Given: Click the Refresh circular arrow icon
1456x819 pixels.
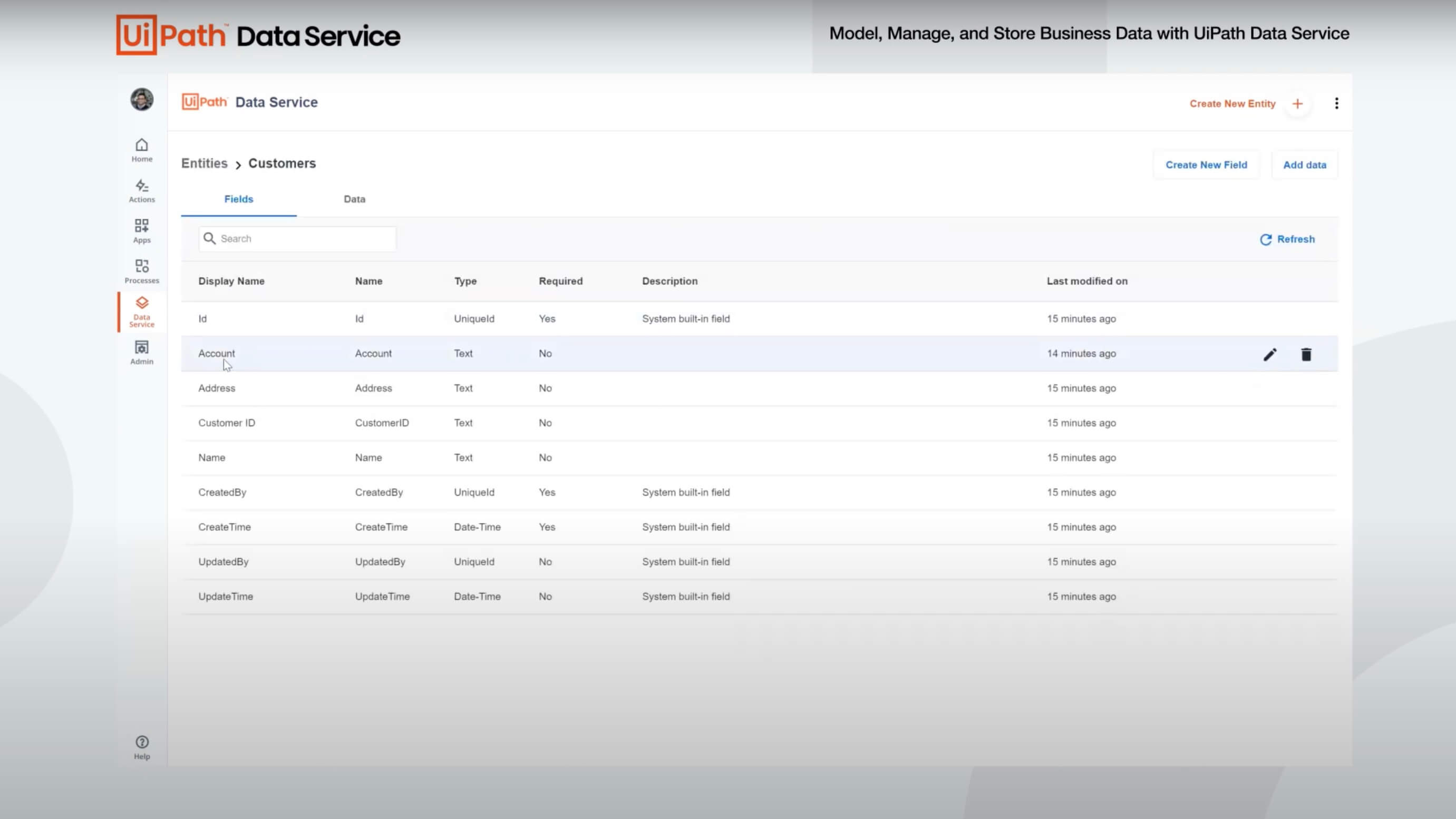Looking at the screenshot, I should click(1266, 240).
